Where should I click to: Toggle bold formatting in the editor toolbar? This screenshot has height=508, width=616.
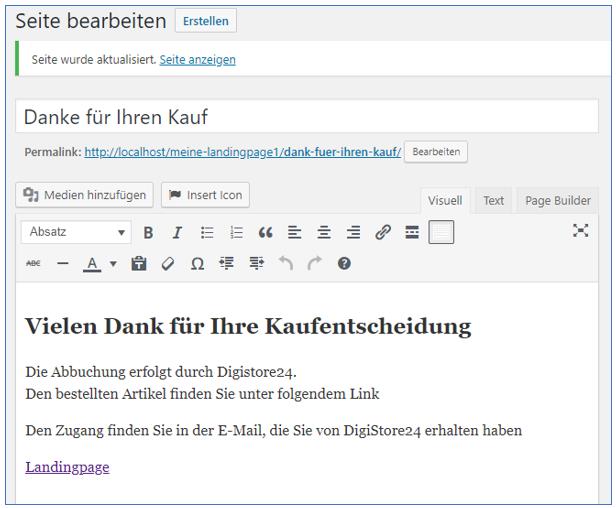(x=148, y=232)
